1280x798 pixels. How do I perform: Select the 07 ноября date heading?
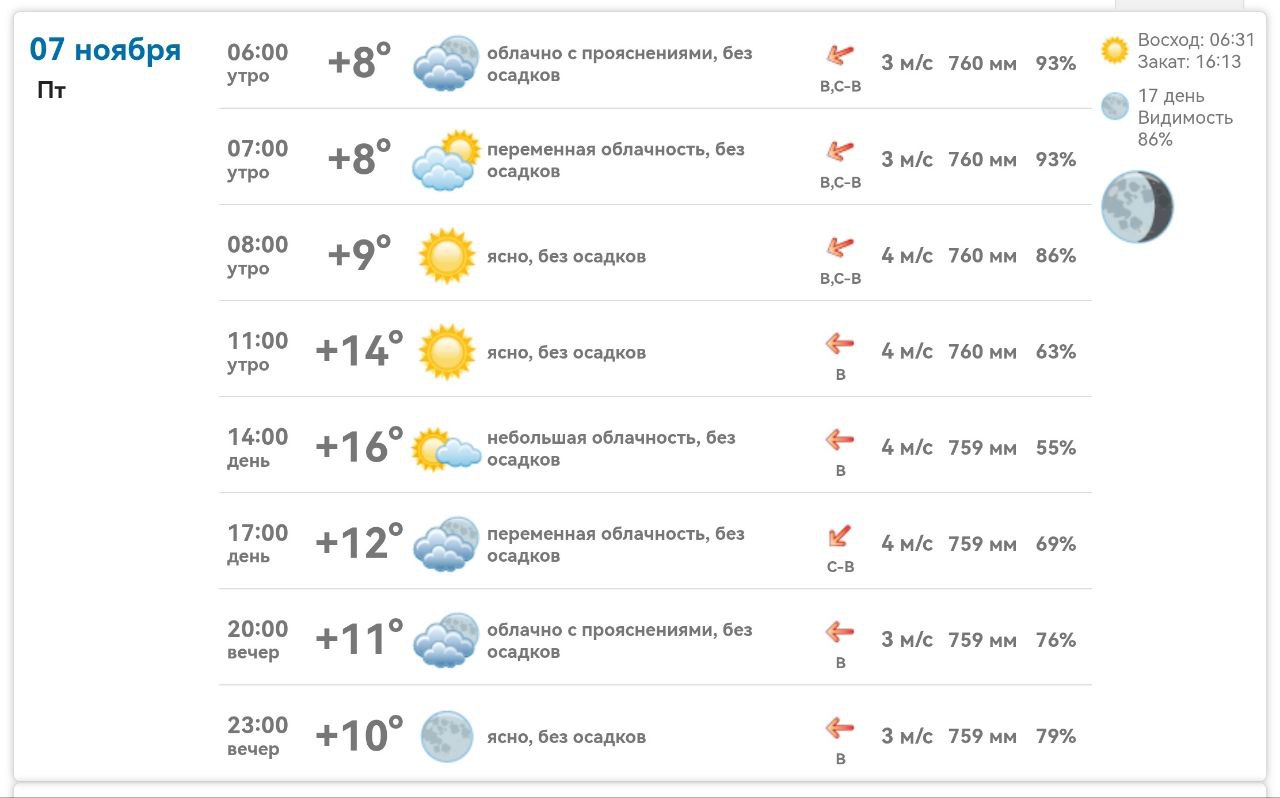point(105,49)
